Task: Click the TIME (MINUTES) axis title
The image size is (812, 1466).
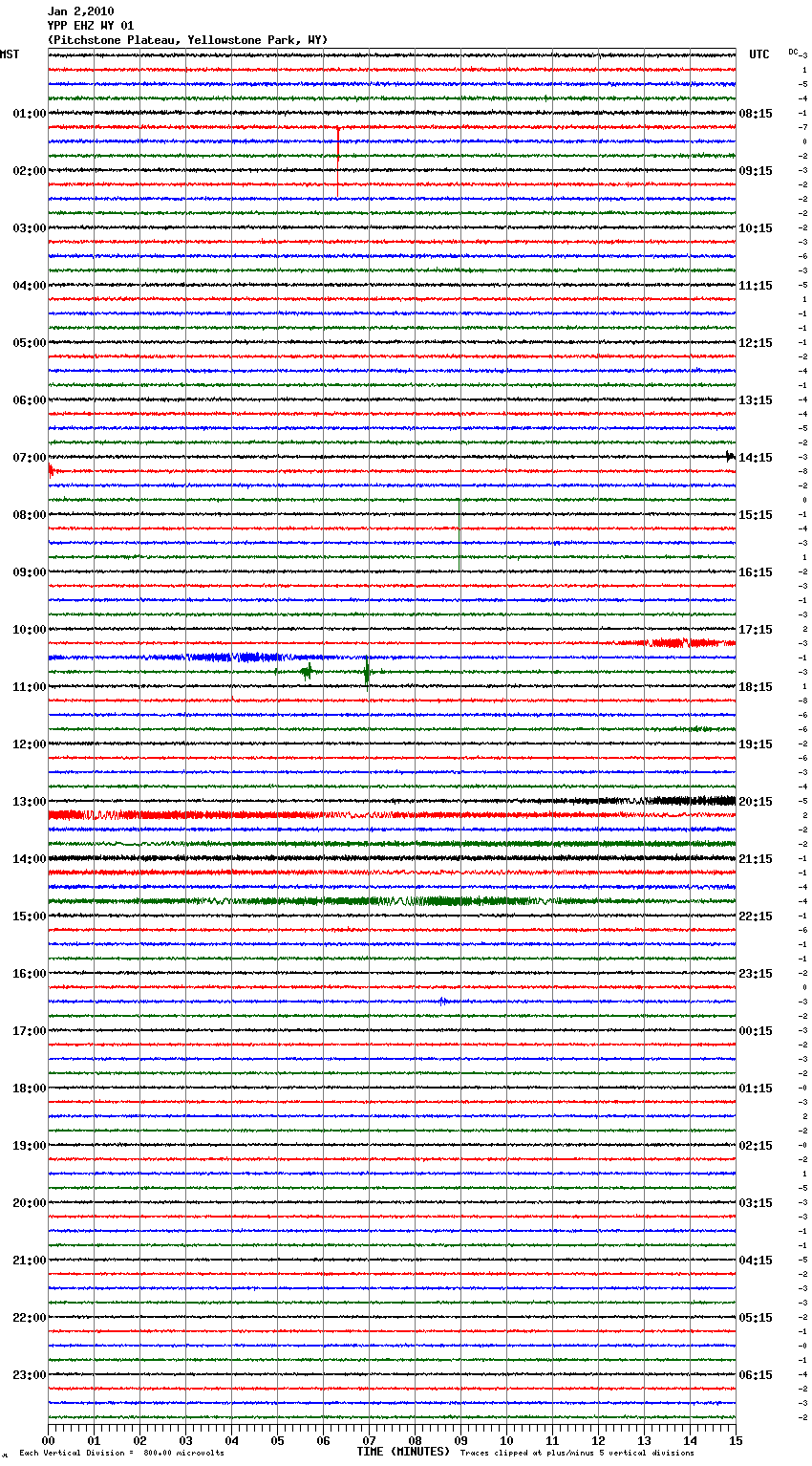Action: pyautogui.click(x=403, y=1452)
